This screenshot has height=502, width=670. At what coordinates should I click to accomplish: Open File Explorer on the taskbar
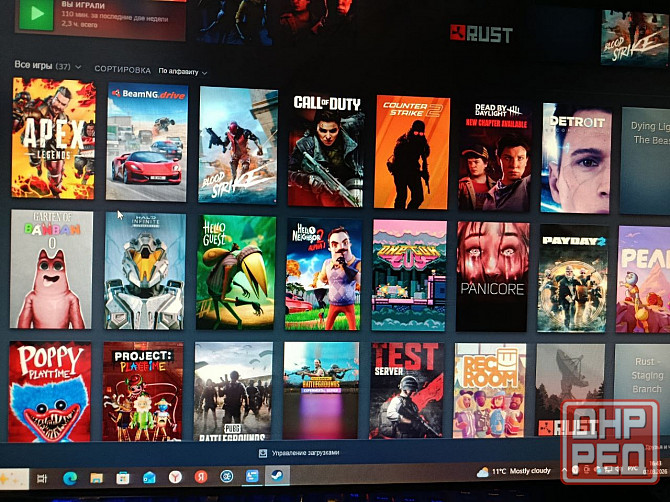(x=97, y=478)
